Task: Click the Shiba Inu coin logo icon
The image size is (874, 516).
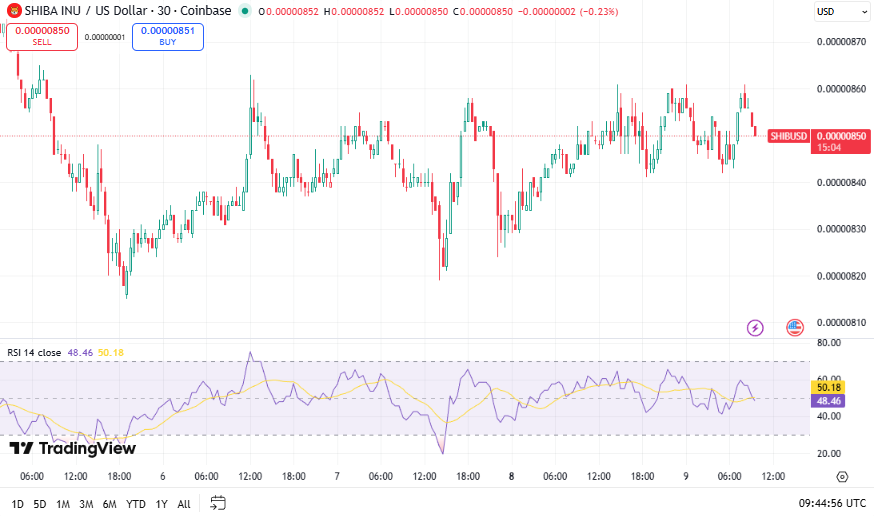Action: [13, 11]
